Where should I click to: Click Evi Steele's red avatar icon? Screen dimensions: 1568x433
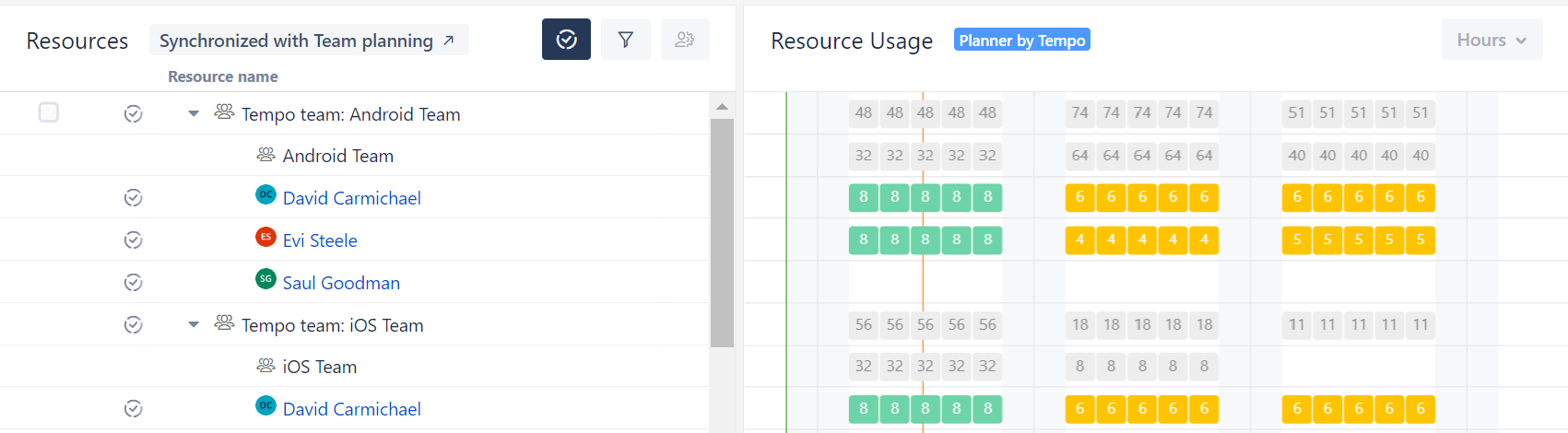(x=265, y=238)
